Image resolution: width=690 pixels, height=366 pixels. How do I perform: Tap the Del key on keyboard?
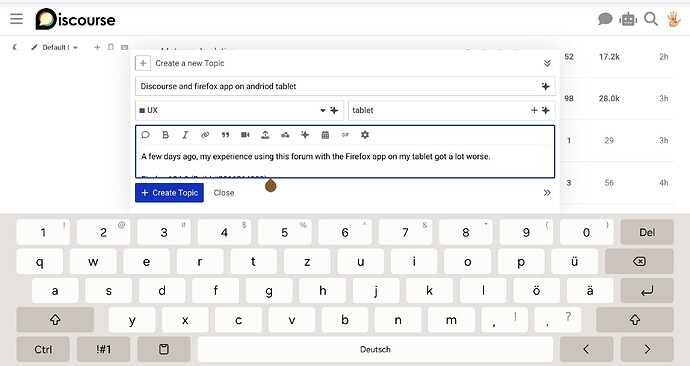647,232
